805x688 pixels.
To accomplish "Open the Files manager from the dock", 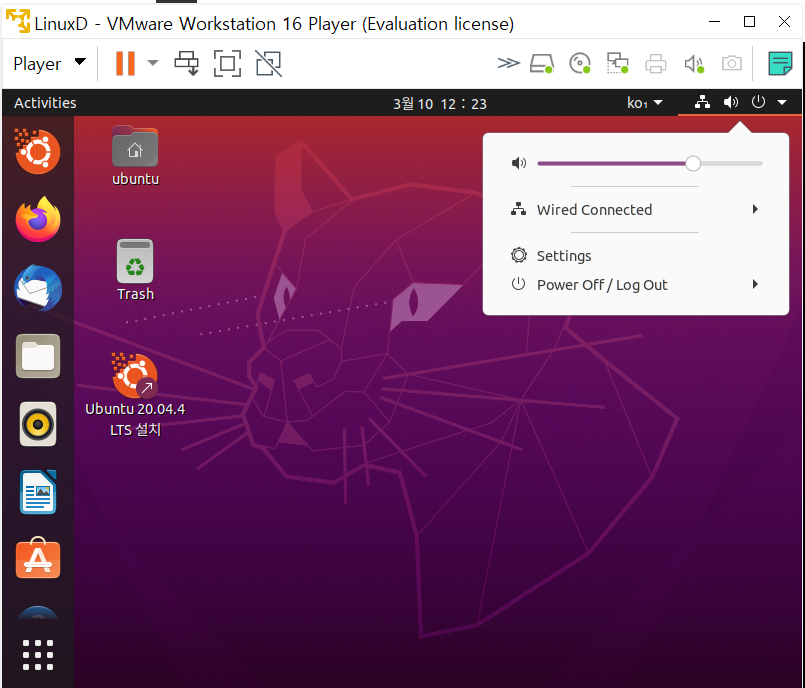I will pos(37,356).
